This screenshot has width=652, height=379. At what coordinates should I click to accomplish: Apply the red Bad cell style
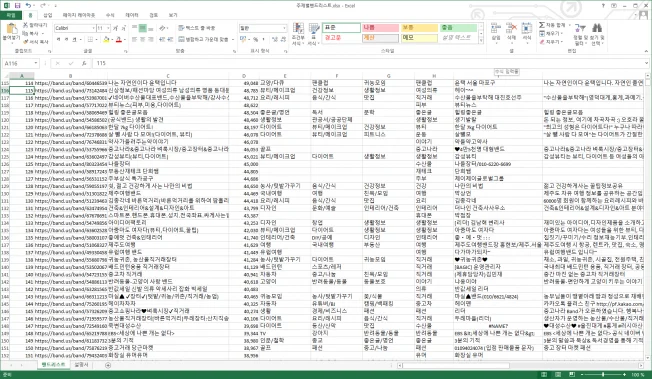[x=380, y=28]
